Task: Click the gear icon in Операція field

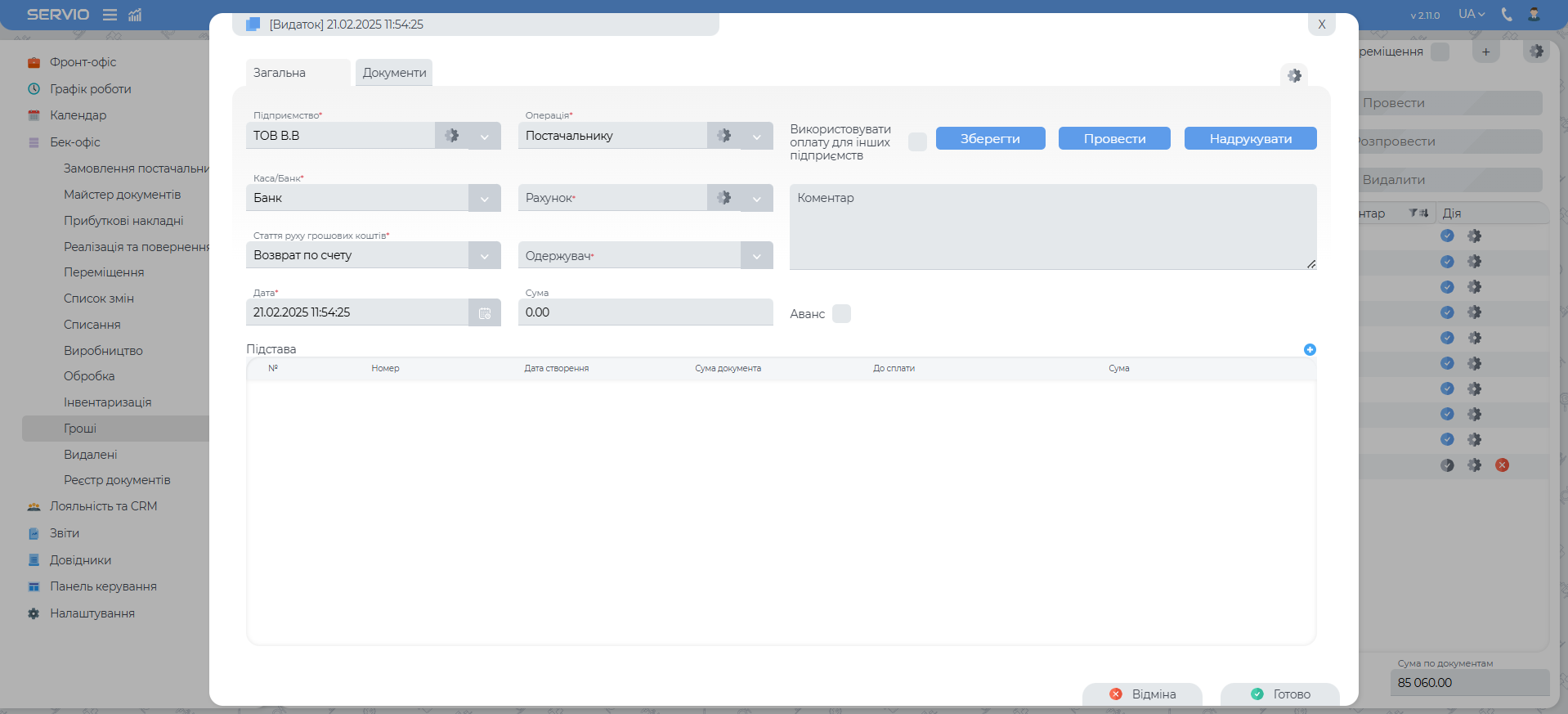Action: 724,136
